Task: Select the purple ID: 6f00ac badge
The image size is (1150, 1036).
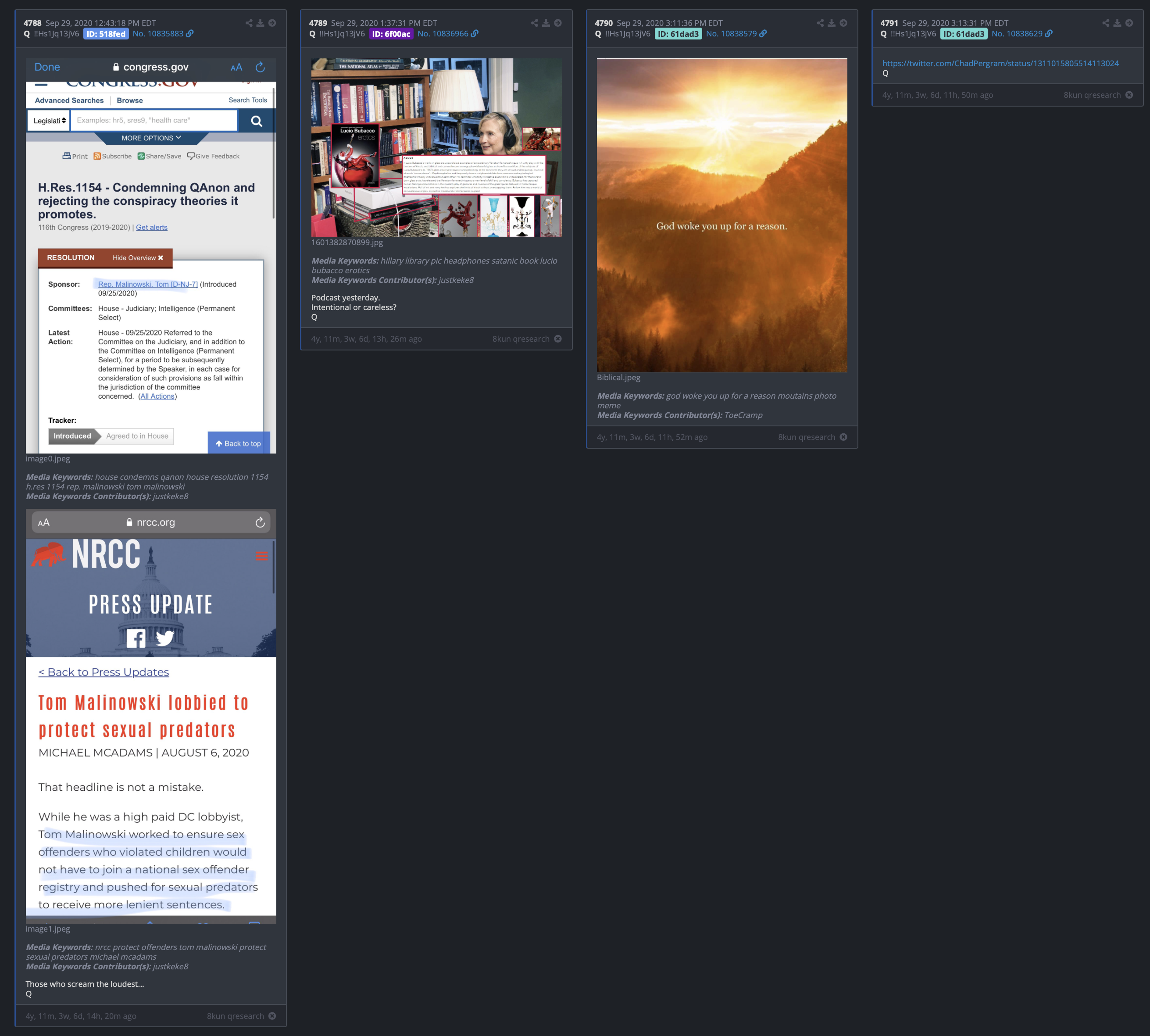Action: (x=391, y=34)
